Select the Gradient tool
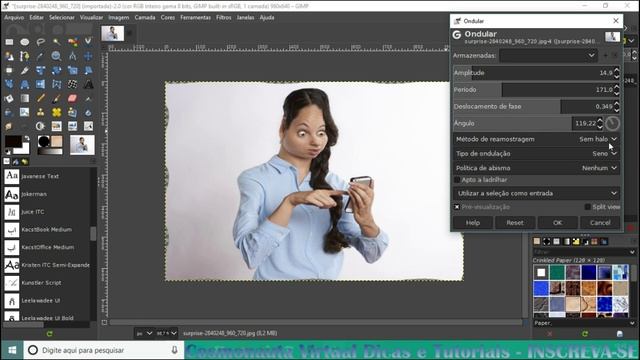This screenshot has width=640, height=360. (24, 98)
